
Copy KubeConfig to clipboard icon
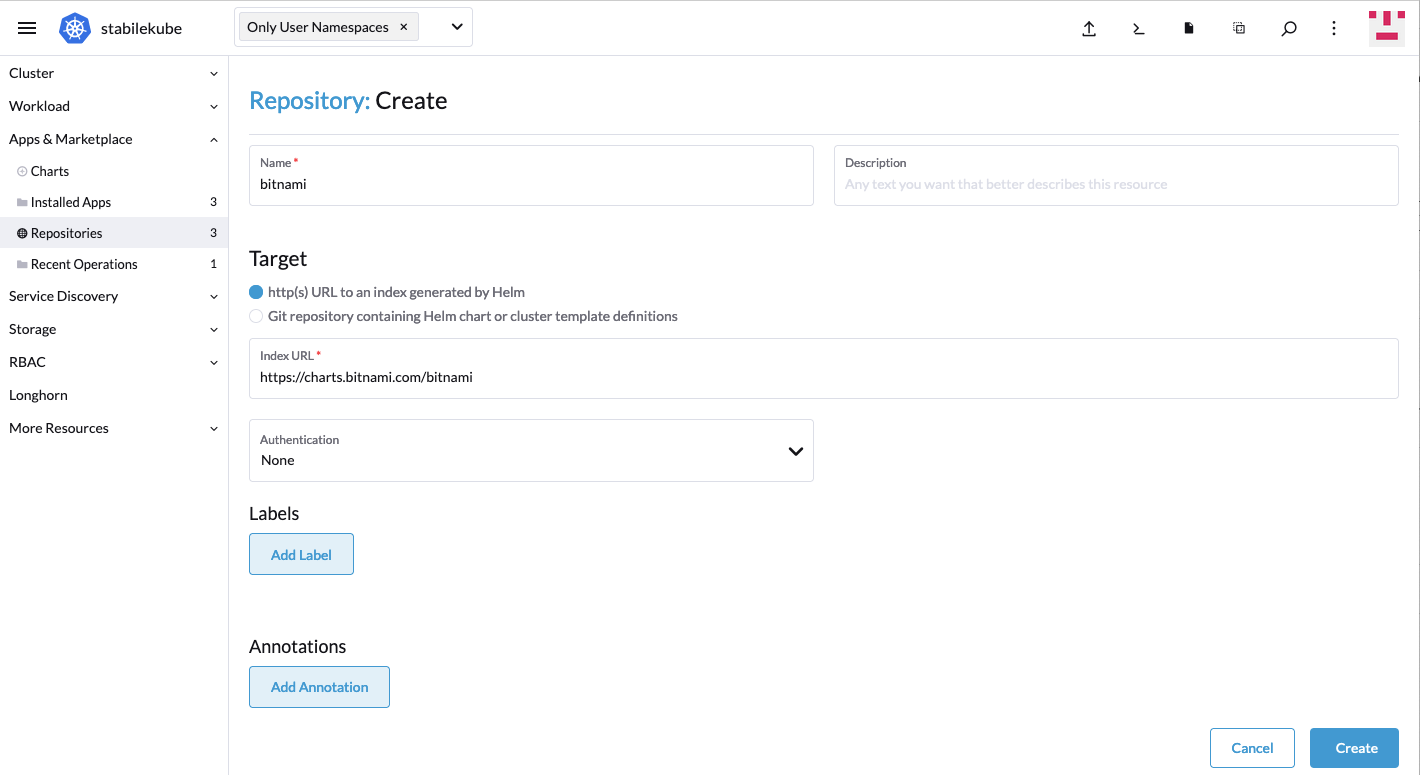pos(1239,28)
